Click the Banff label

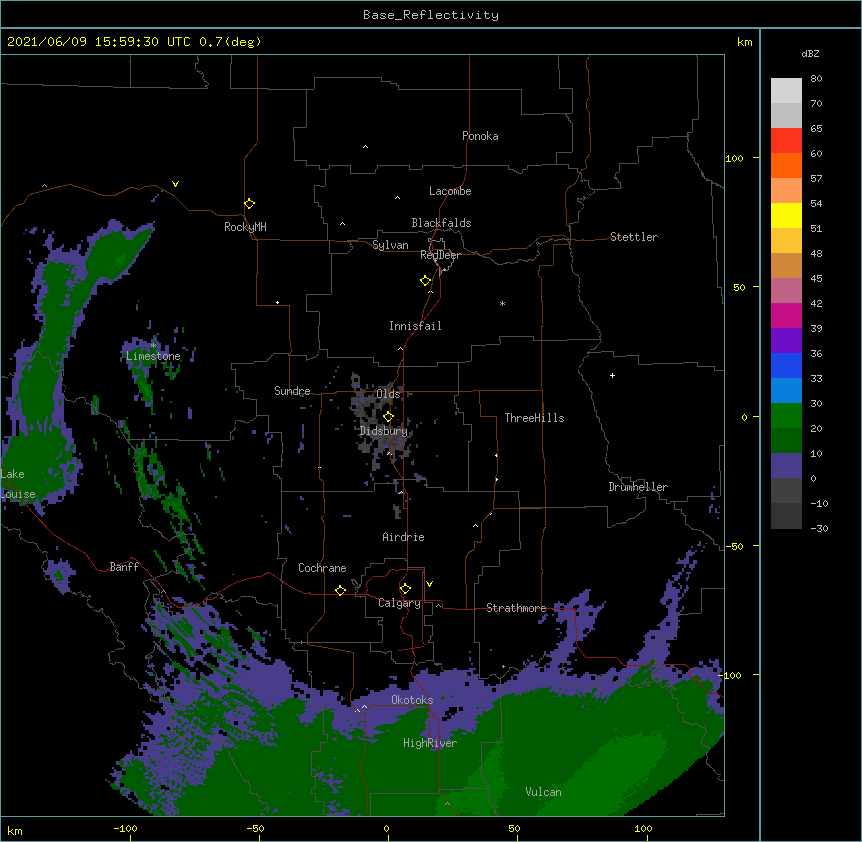(x=124, y=567)
